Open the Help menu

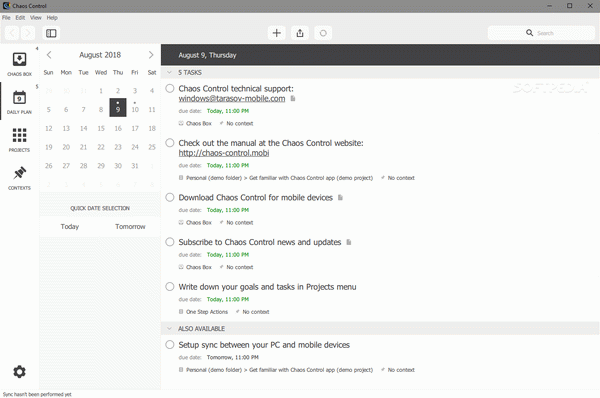(x=52, y=18)
